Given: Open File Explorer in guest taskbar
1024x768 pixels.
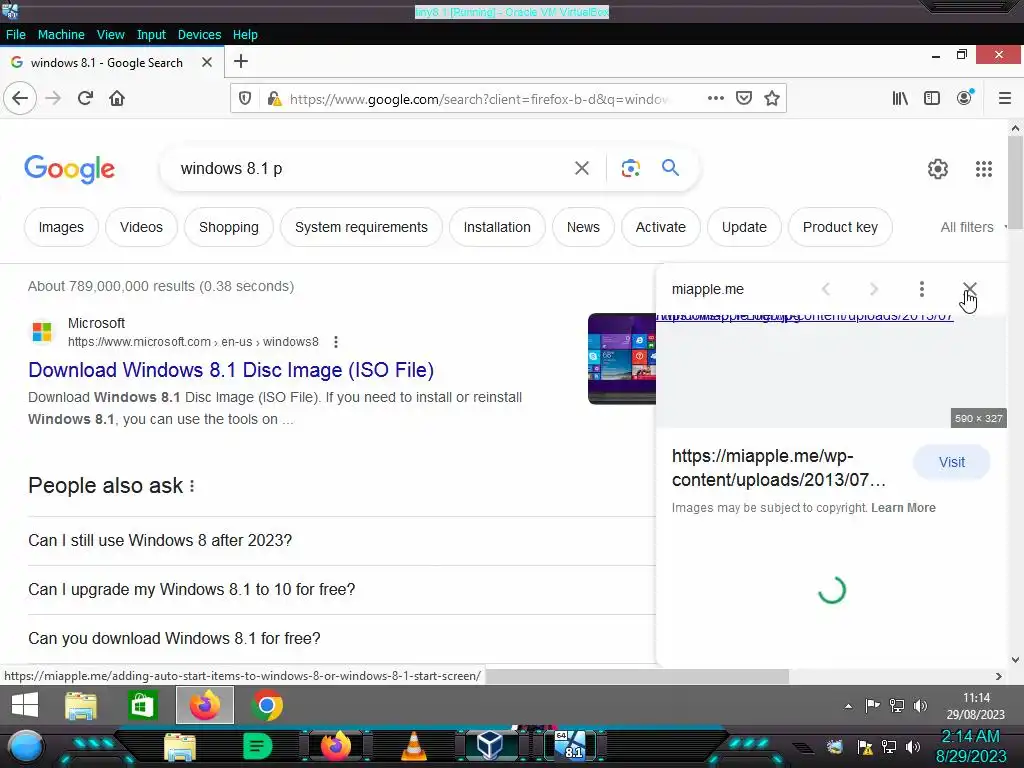Looking at the screenshot, I should click(x=80, y=706).
